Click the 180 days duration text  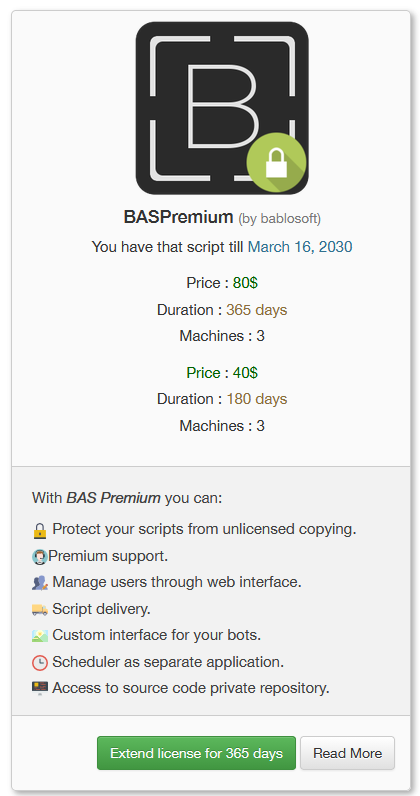point(256,399)
